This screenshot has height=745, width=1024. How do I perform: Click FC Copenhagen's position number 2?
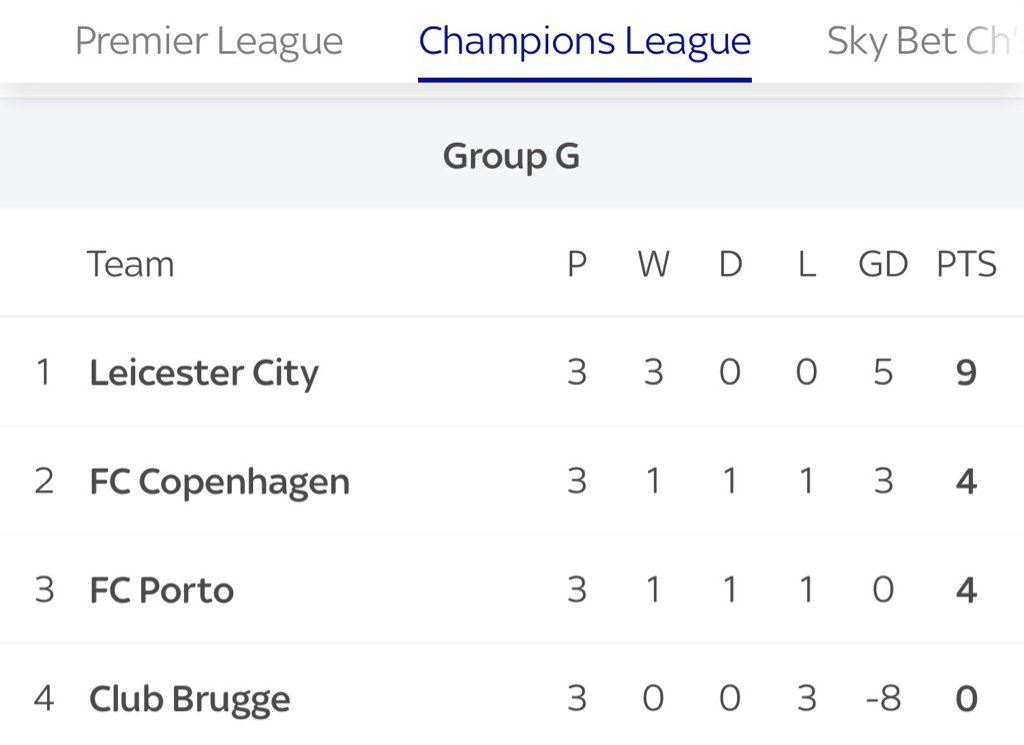point(44,481)
